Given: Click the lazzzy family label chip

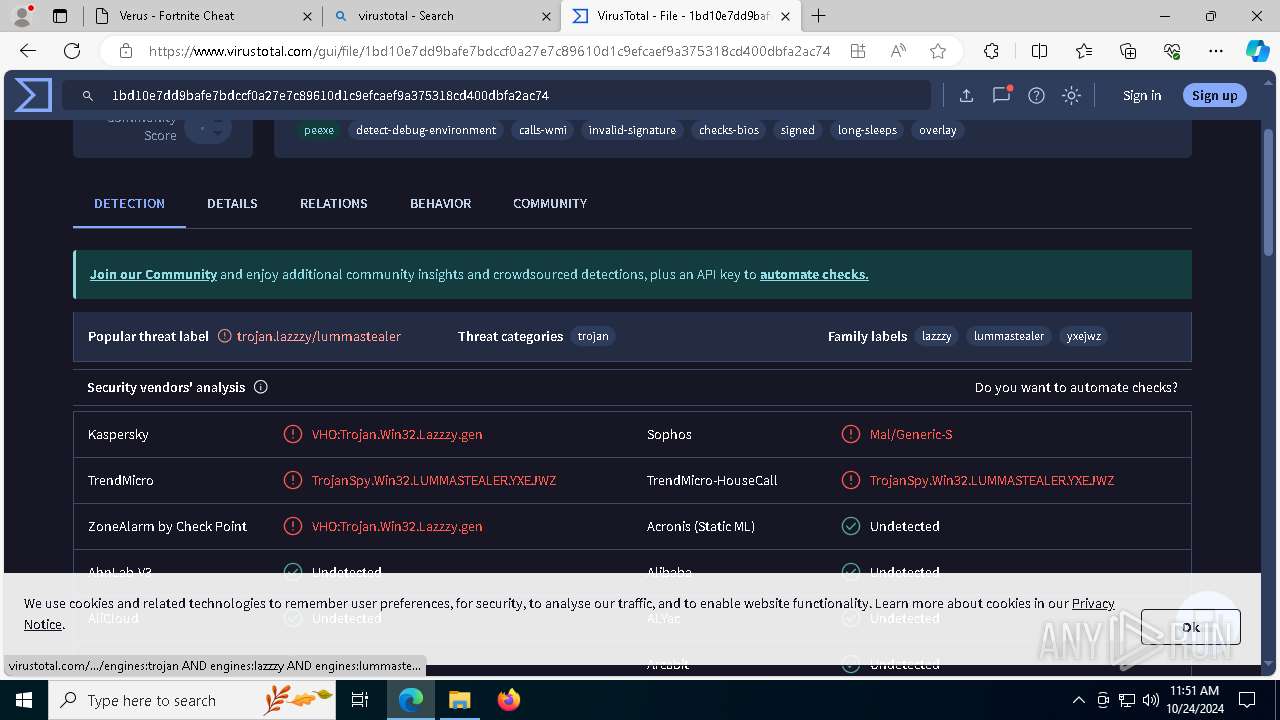Looking at the screenshot, I should coord(937,336).
